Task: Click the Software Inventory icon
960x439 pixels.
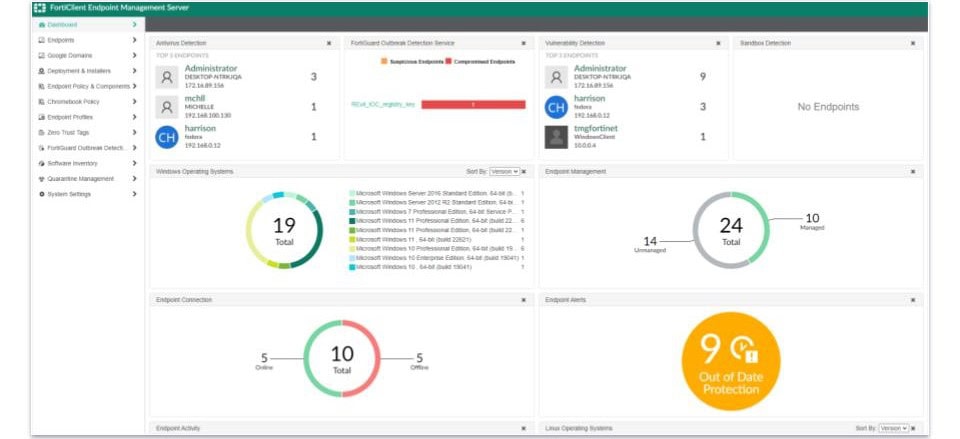Action: click(x=42, y=163)
